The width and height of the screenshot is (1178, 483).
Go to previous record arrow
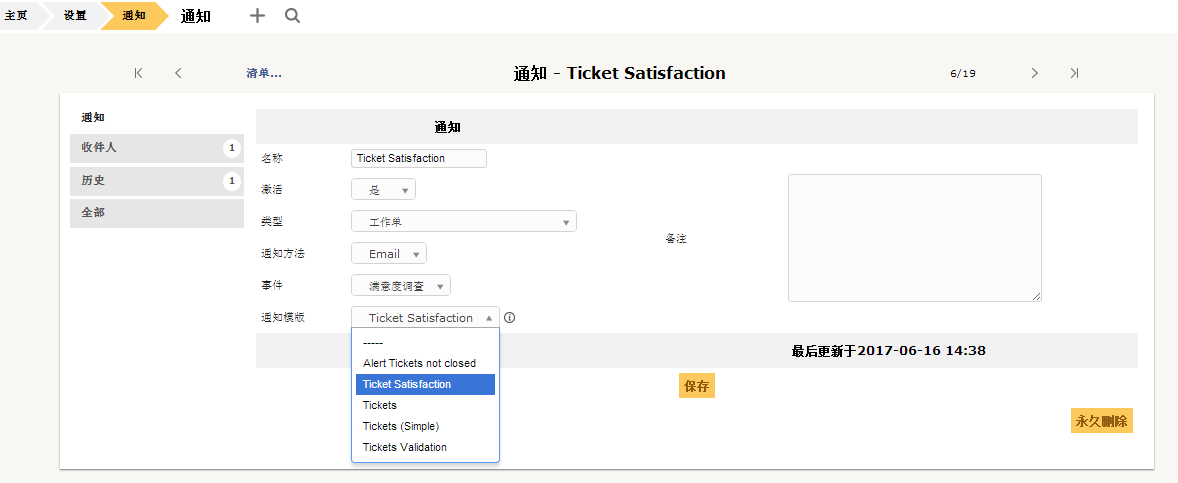[x=178, y=73]
